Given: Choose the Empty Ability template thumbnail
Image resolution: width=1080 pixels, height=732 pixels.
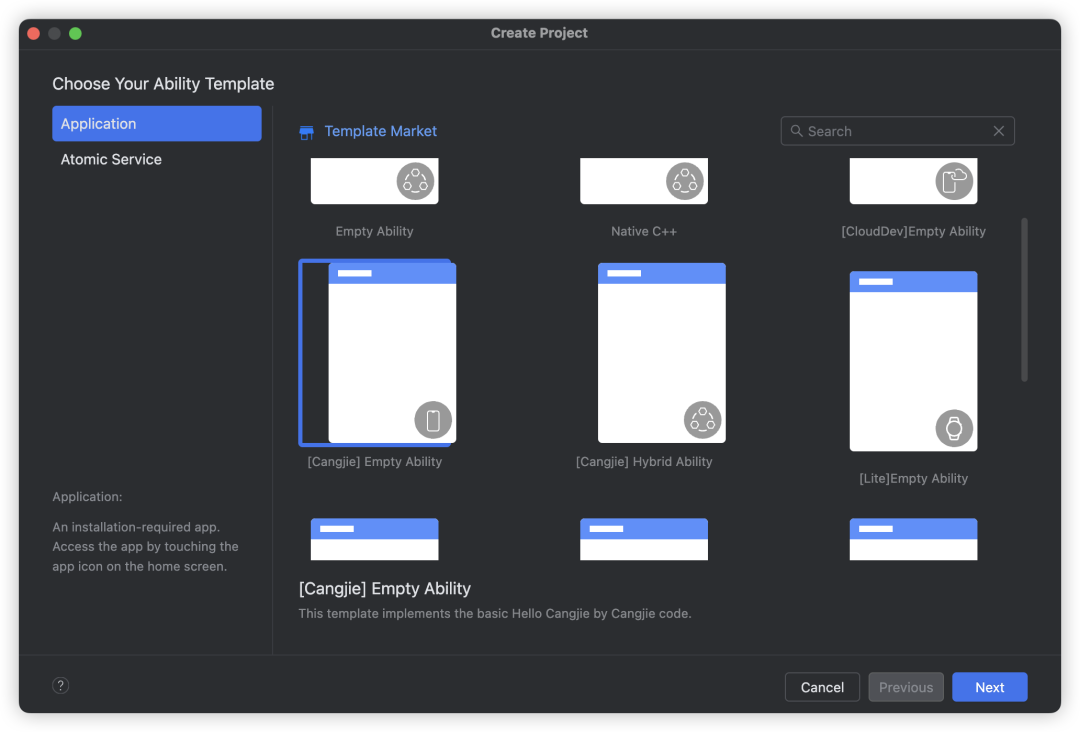Looking at the screenshot, I should (x=374, y=181).
